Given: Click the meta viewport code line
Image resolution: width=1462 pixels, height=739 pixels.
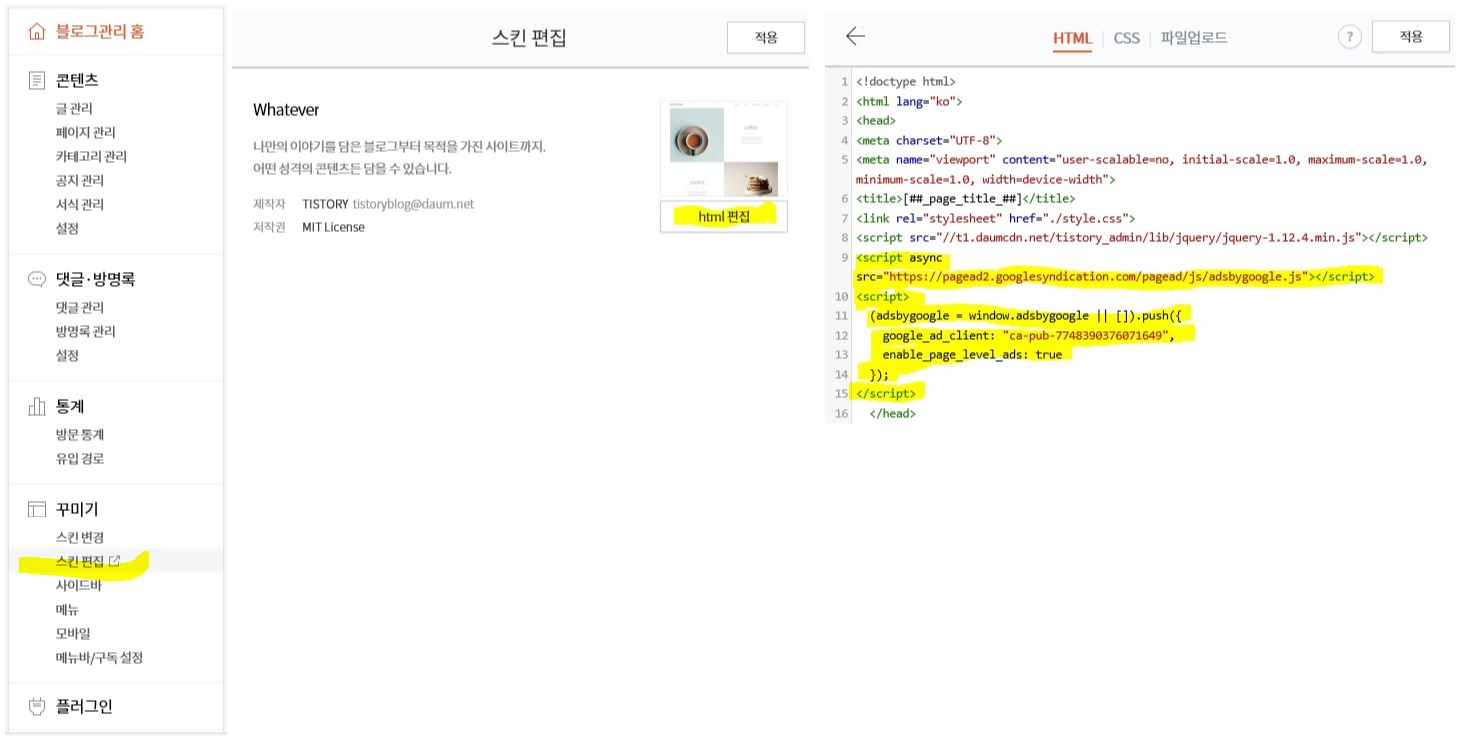Looking at the screenshot, I should [x=1142, y=169].
